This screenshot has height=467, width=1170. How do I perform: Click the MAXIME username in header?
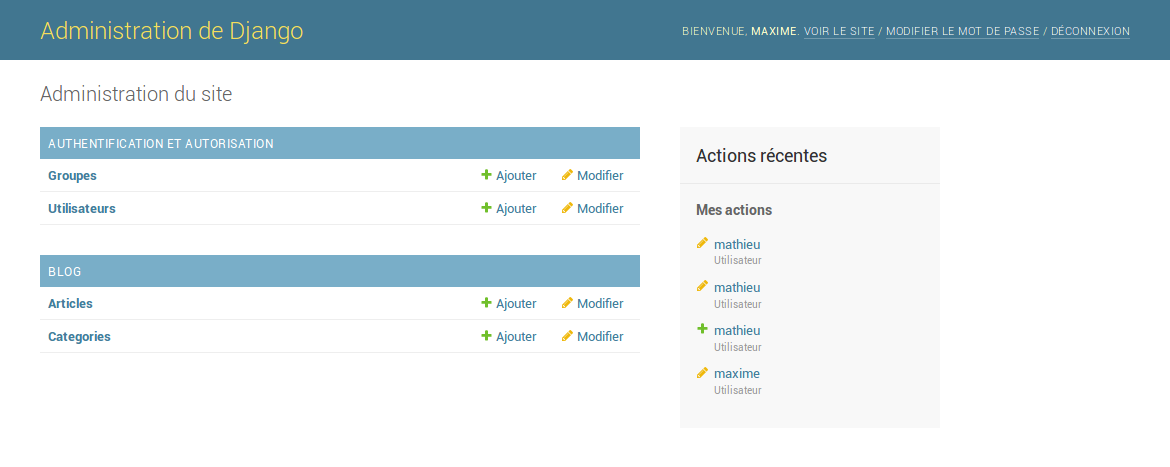(x=774, y=31)
